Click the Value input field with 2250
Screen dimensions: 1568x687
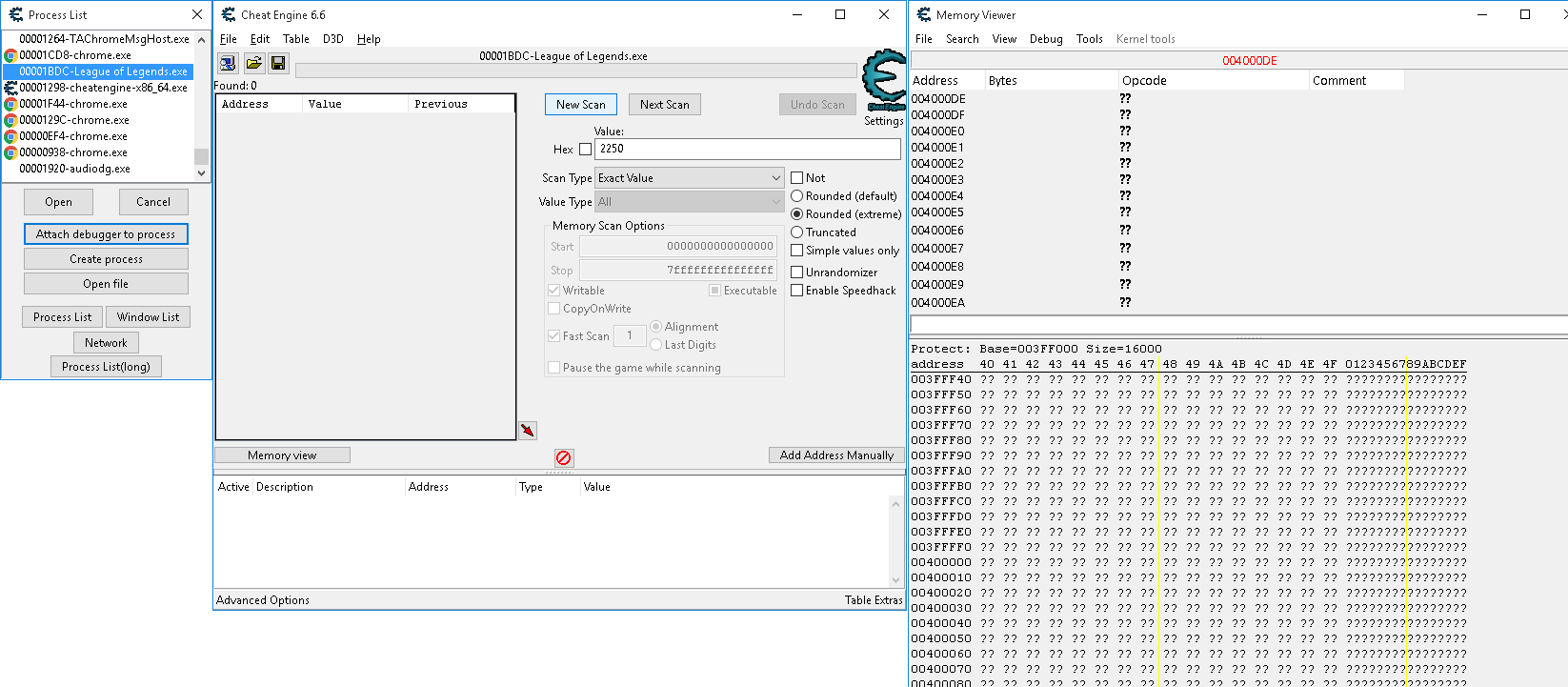748,150
